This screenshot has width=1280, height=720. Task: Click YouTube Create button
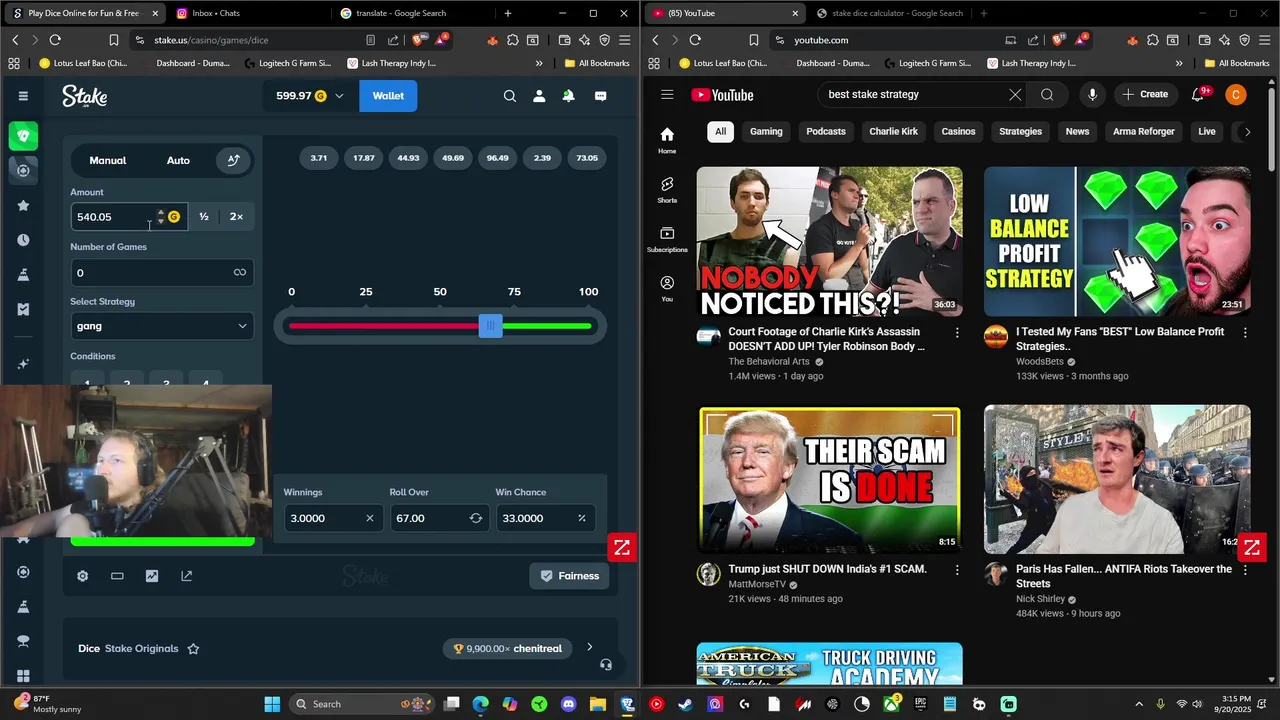1145,94
